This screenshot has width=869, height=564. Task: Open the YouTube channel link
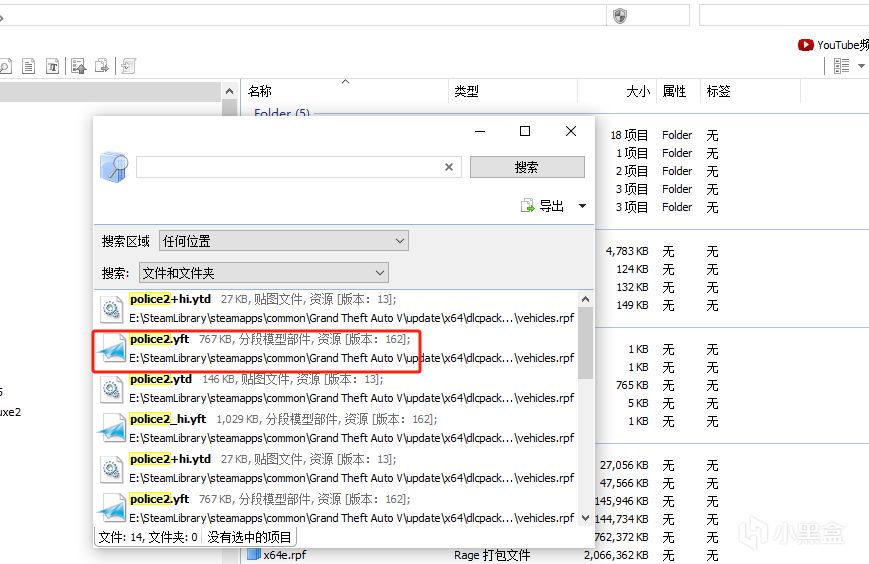click(x=834, y=45)
